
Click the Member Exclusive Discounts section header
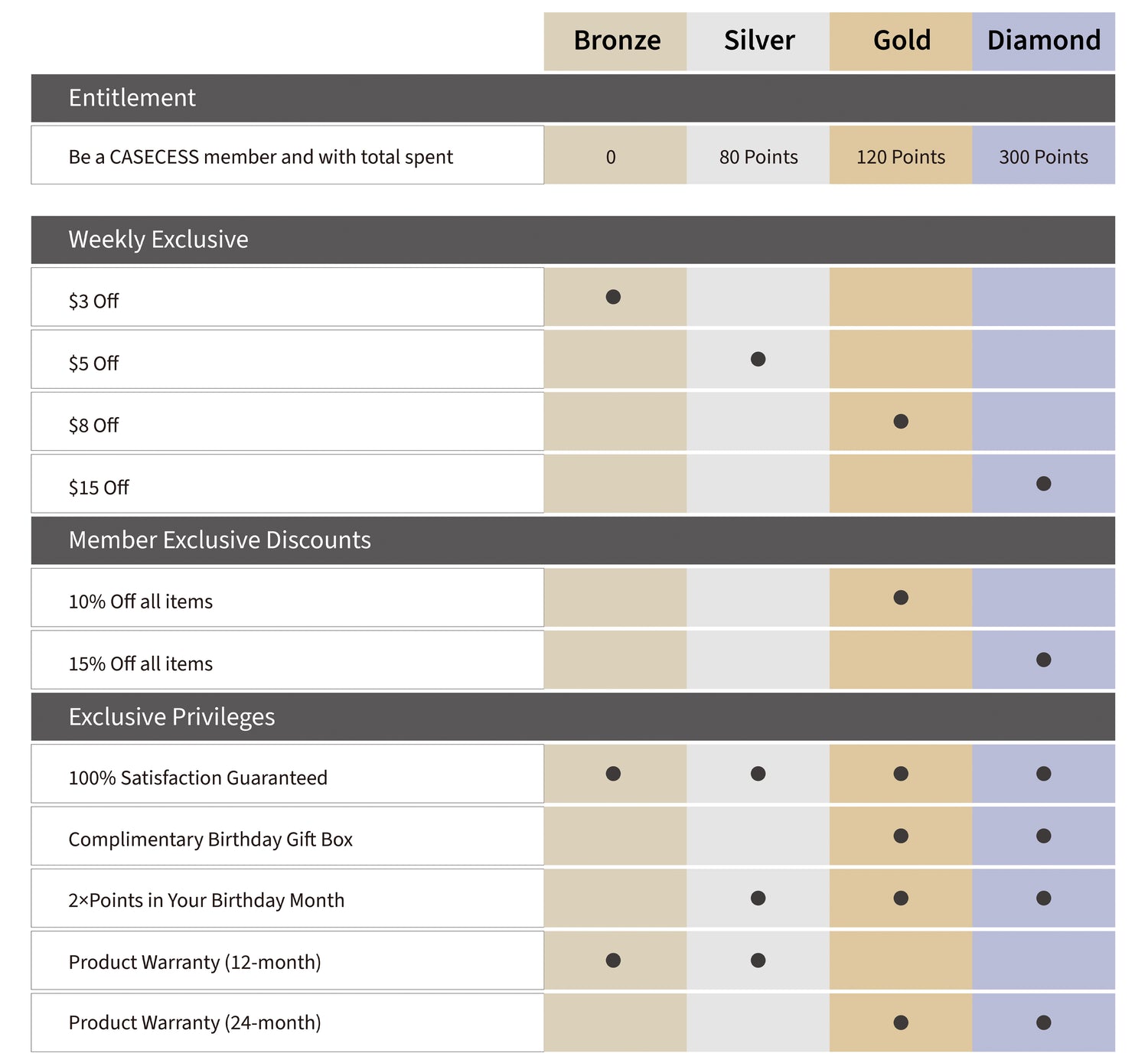coord(220,540)
